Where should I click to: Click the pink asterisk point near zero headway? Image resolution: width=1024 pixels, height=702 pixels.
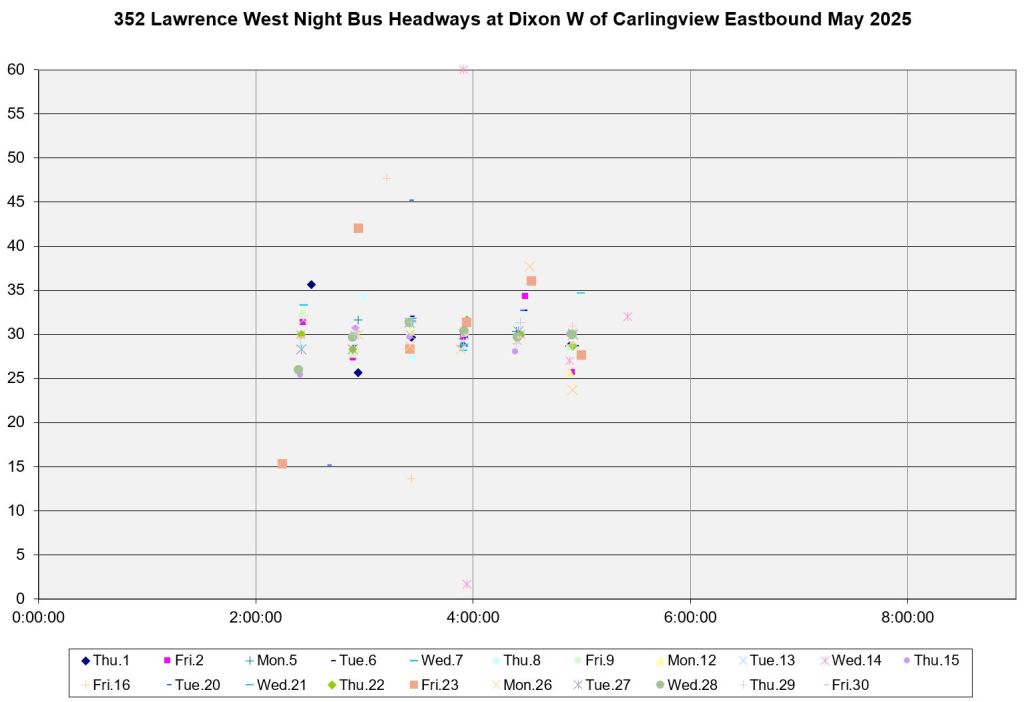pyautogui.click(x=467, y=584)
